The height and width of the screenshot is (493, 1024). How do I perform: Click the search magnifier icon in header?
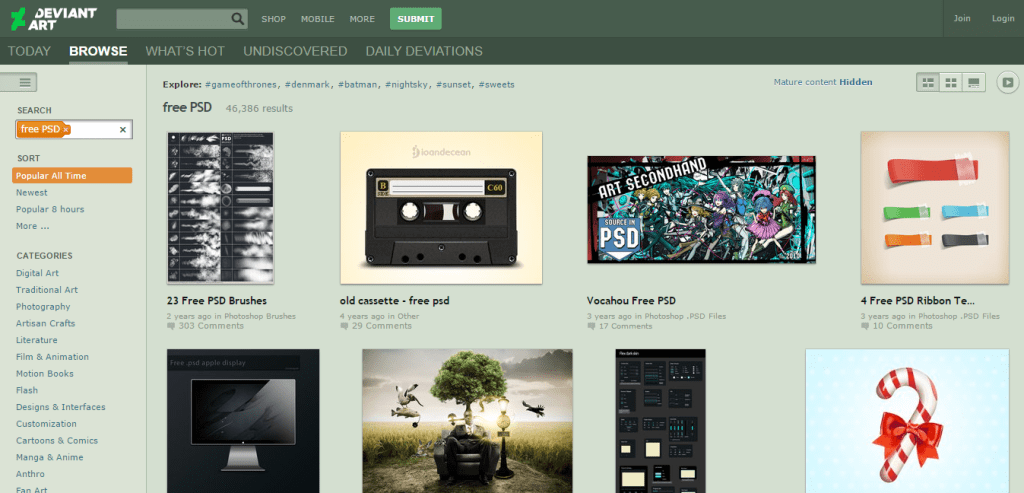[238, 19]
